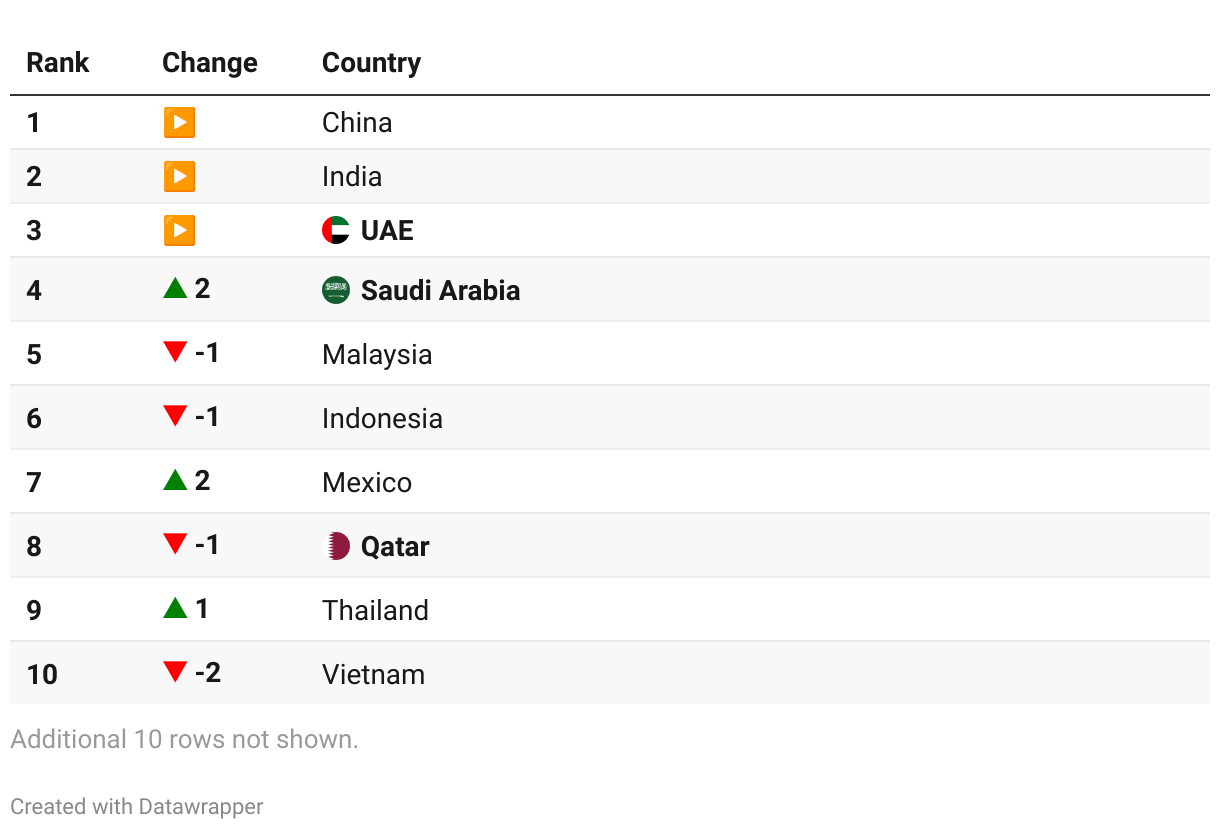
Task: Click China's orange no-change arrow icon
Action: click(x=179, y=122)
